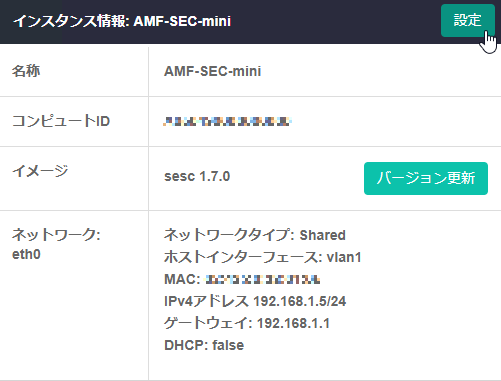Select the vlan1 interface value
This screenshot has width=501, height=381.
coord(344,257)
